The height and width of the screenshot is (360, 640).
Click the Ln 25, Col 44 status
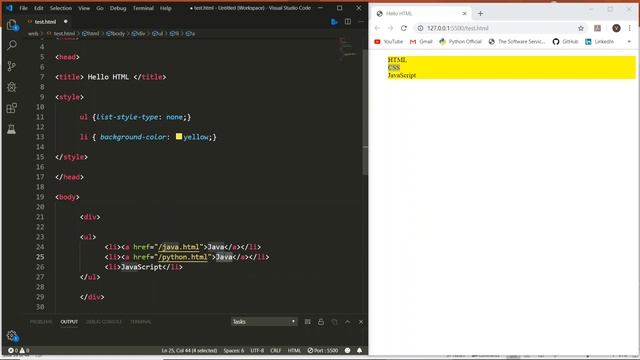point(189,351)
